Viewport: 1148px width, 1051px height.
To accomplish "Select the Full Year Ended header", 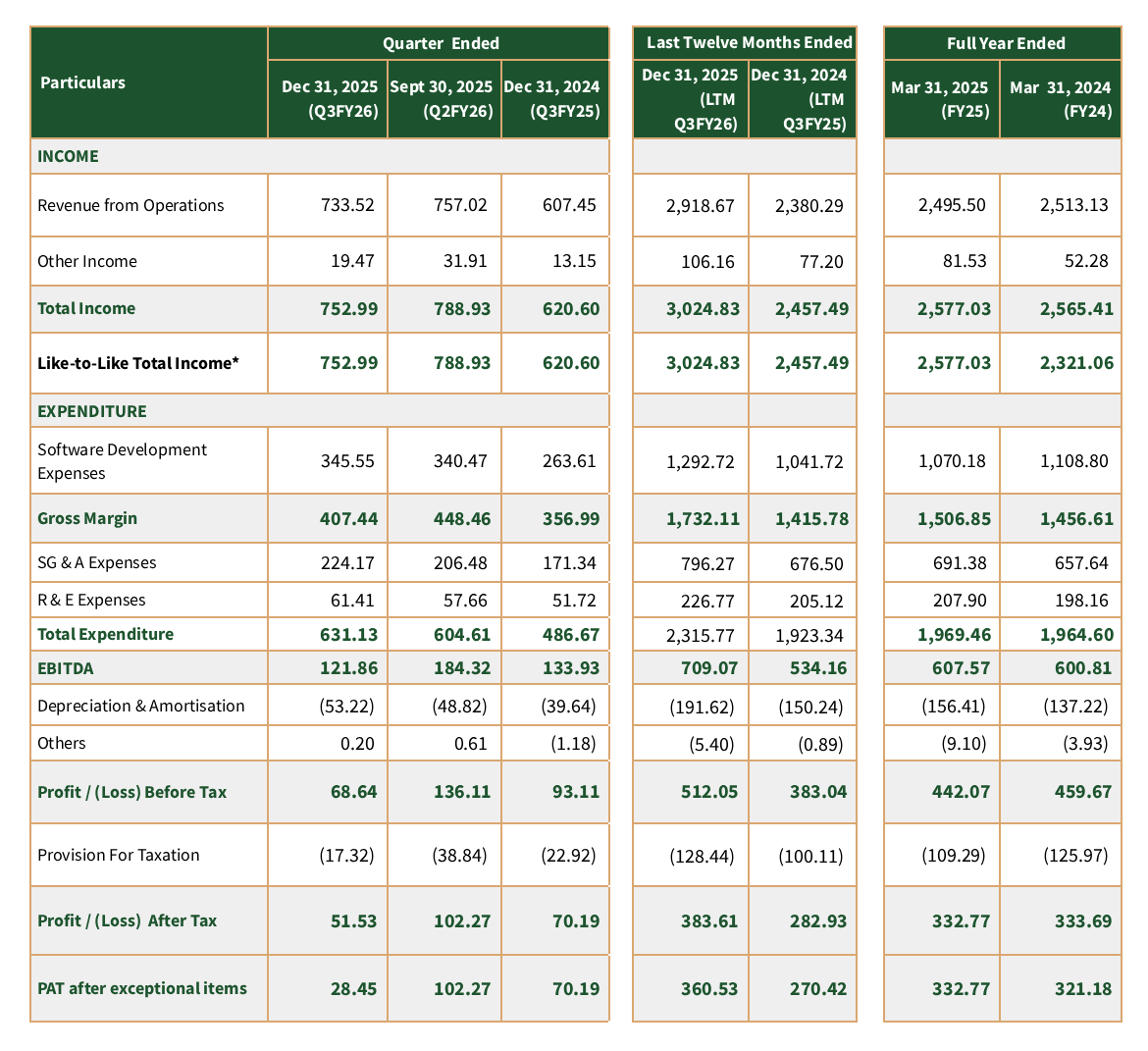I will pyautogui.click(x=1005, y=43).
